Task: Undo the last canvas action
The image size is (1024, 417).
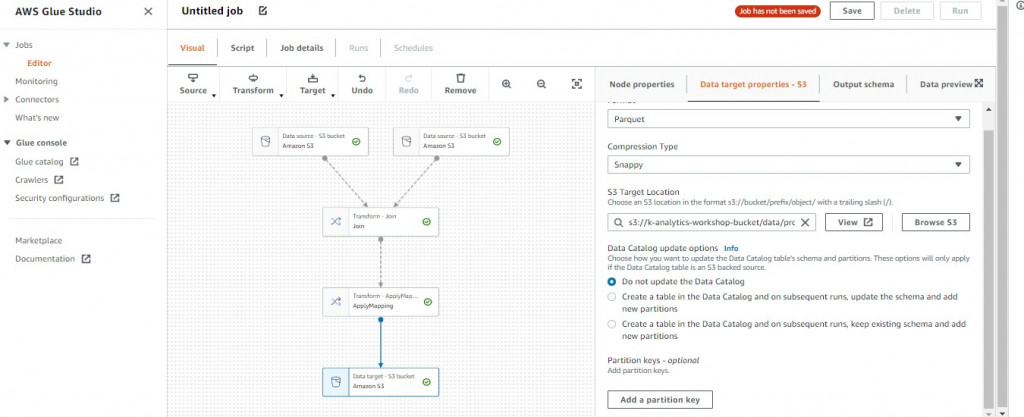Action: click(x=362, y=85)
